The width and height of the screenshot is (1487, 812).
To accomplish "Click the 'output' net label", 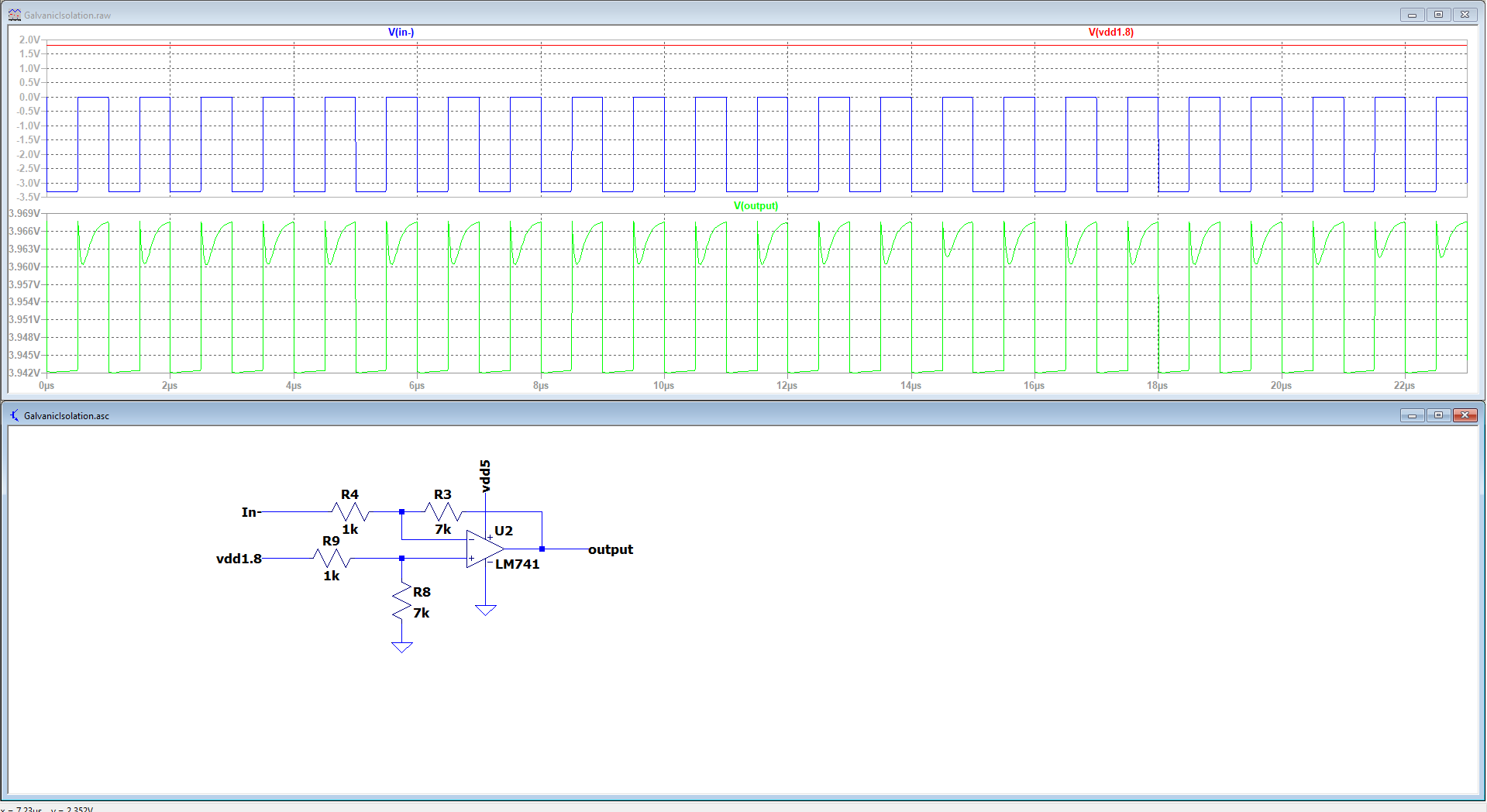I will [x=611, y=549].
